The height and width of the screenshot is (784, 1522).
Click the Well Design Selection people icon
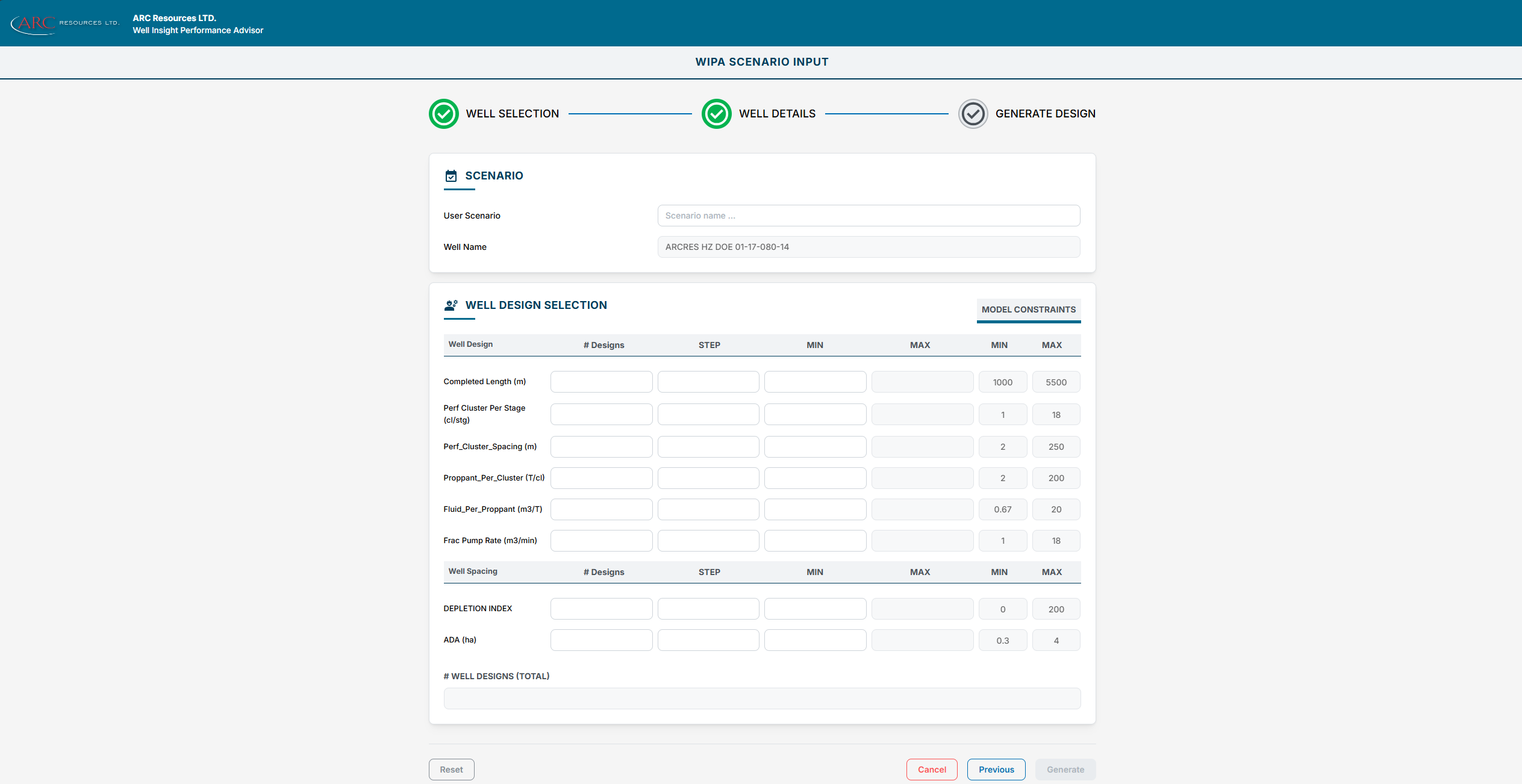point(451,305)
